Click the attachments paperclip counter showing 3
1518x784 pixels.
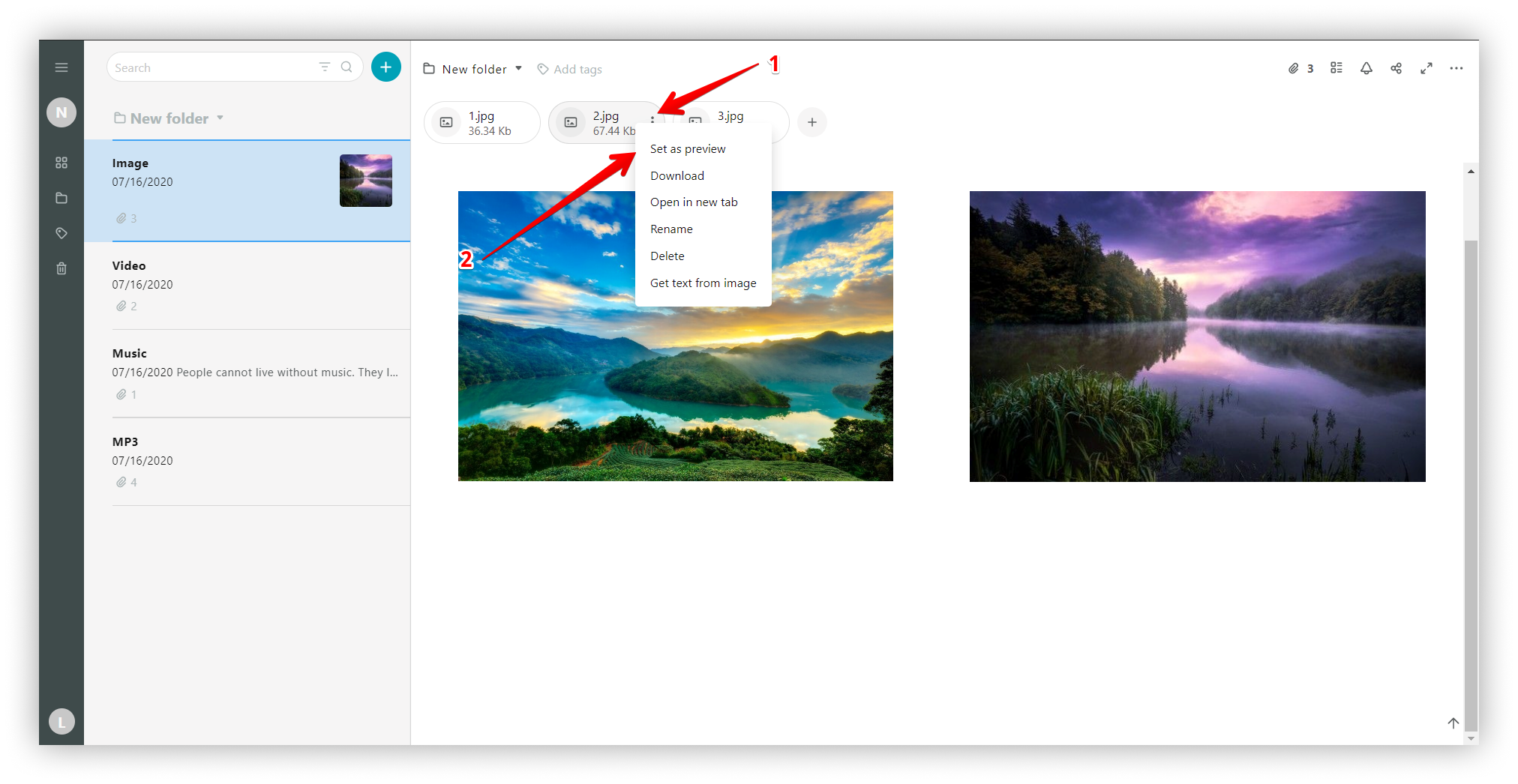pyautogui.click(x=1301, y=68)
